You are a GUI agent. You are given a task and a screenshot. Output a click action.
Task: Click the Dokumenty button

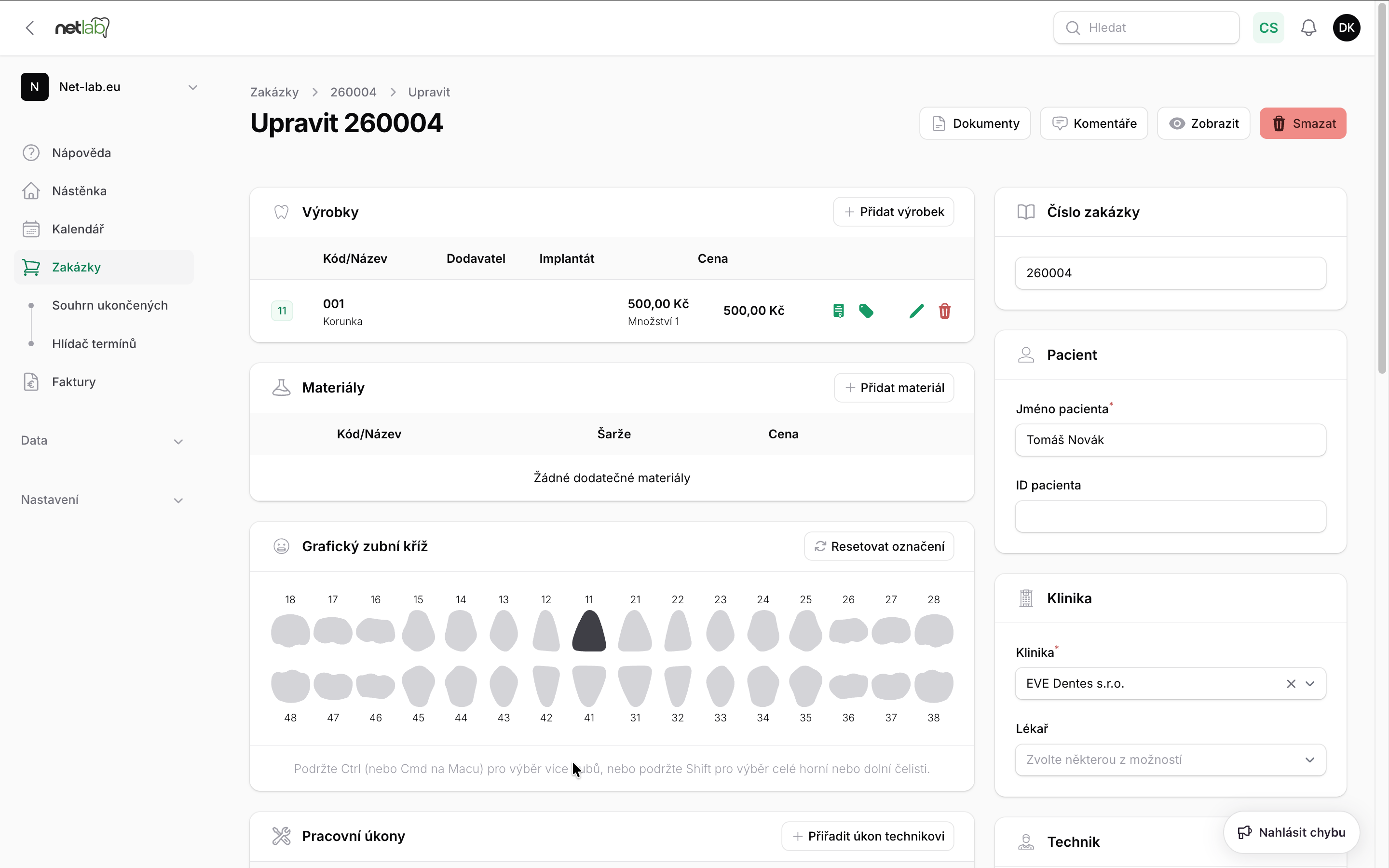[975, 123]
